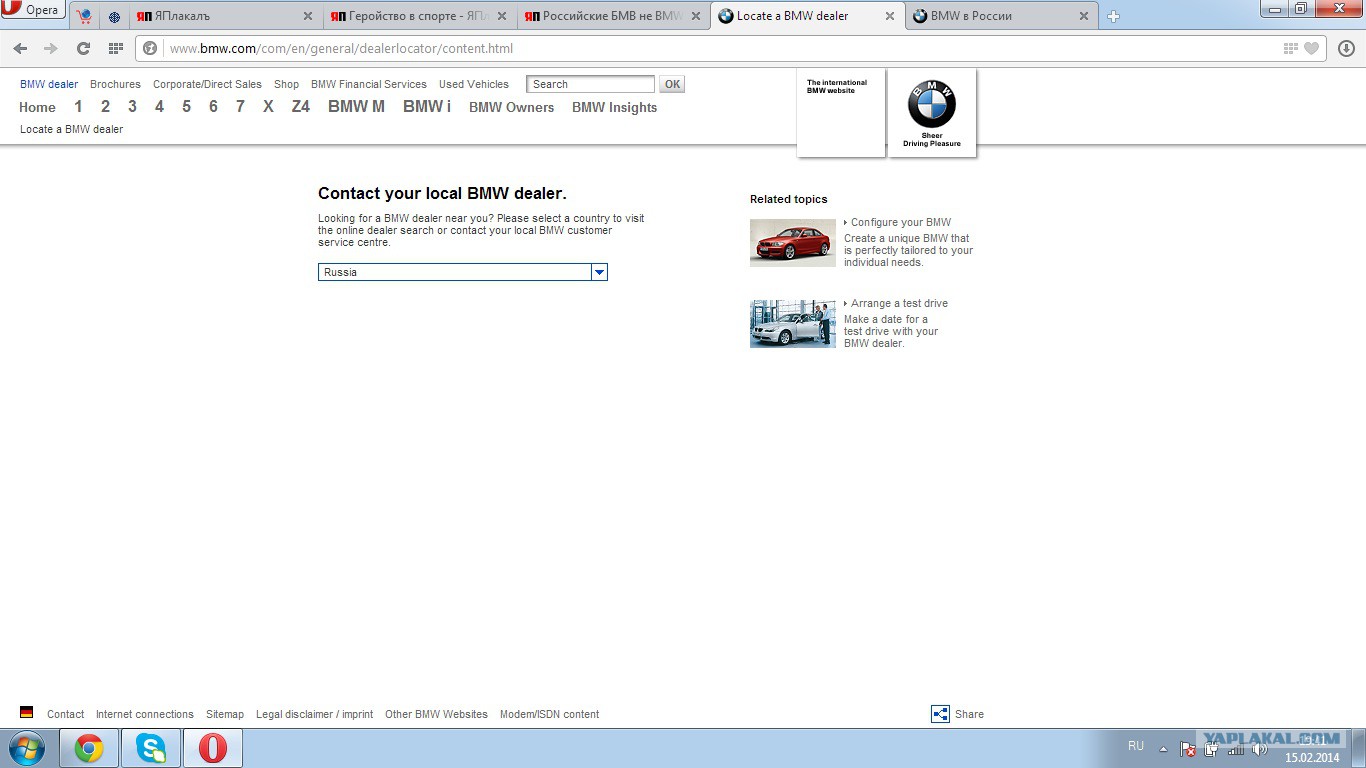Open the red BMW configure thumbnail
Screen dimensions: 1366x768
click(x=793, y=243)
